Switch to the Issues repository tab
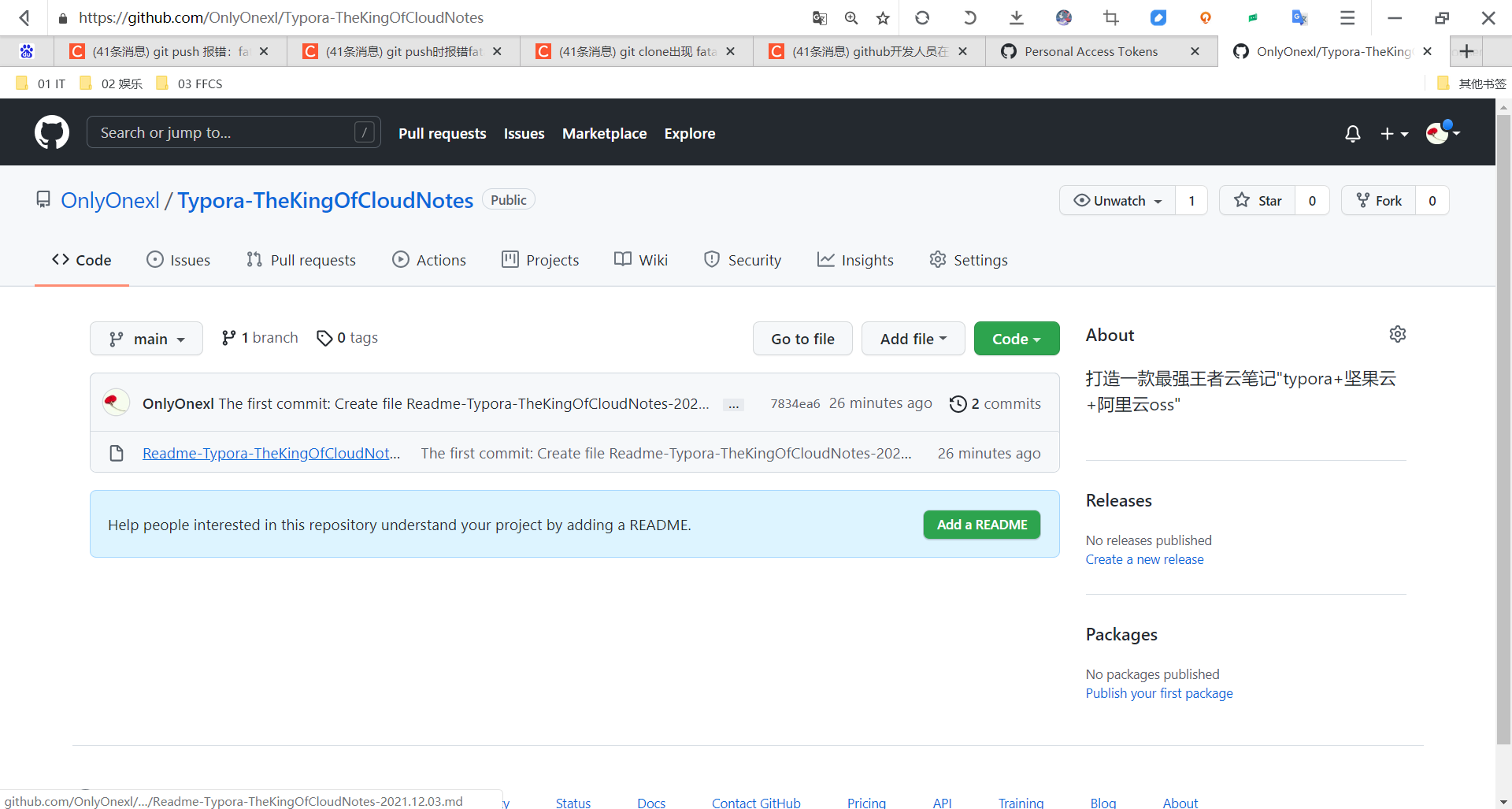The width and height of the screenshot is (1512, 809). [179, 260]
